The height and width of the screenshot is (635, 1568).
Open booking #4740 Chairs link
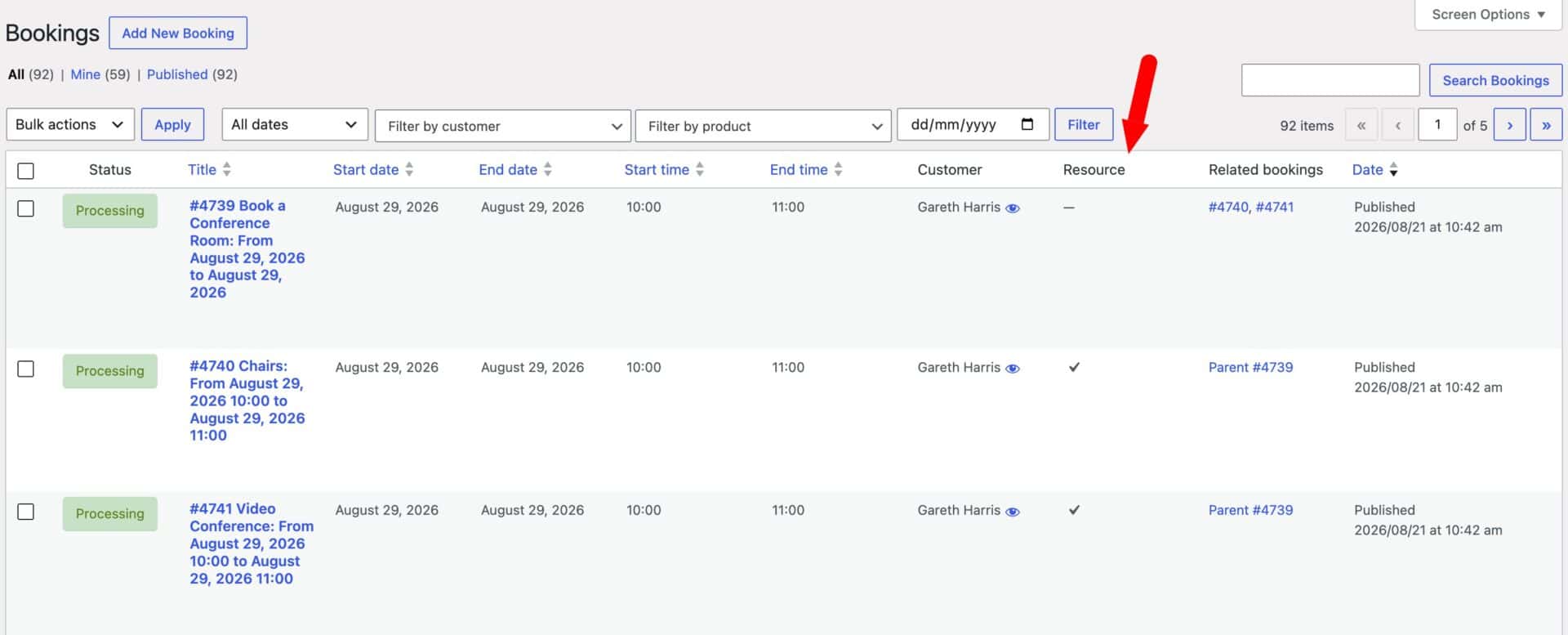point(247,400)
